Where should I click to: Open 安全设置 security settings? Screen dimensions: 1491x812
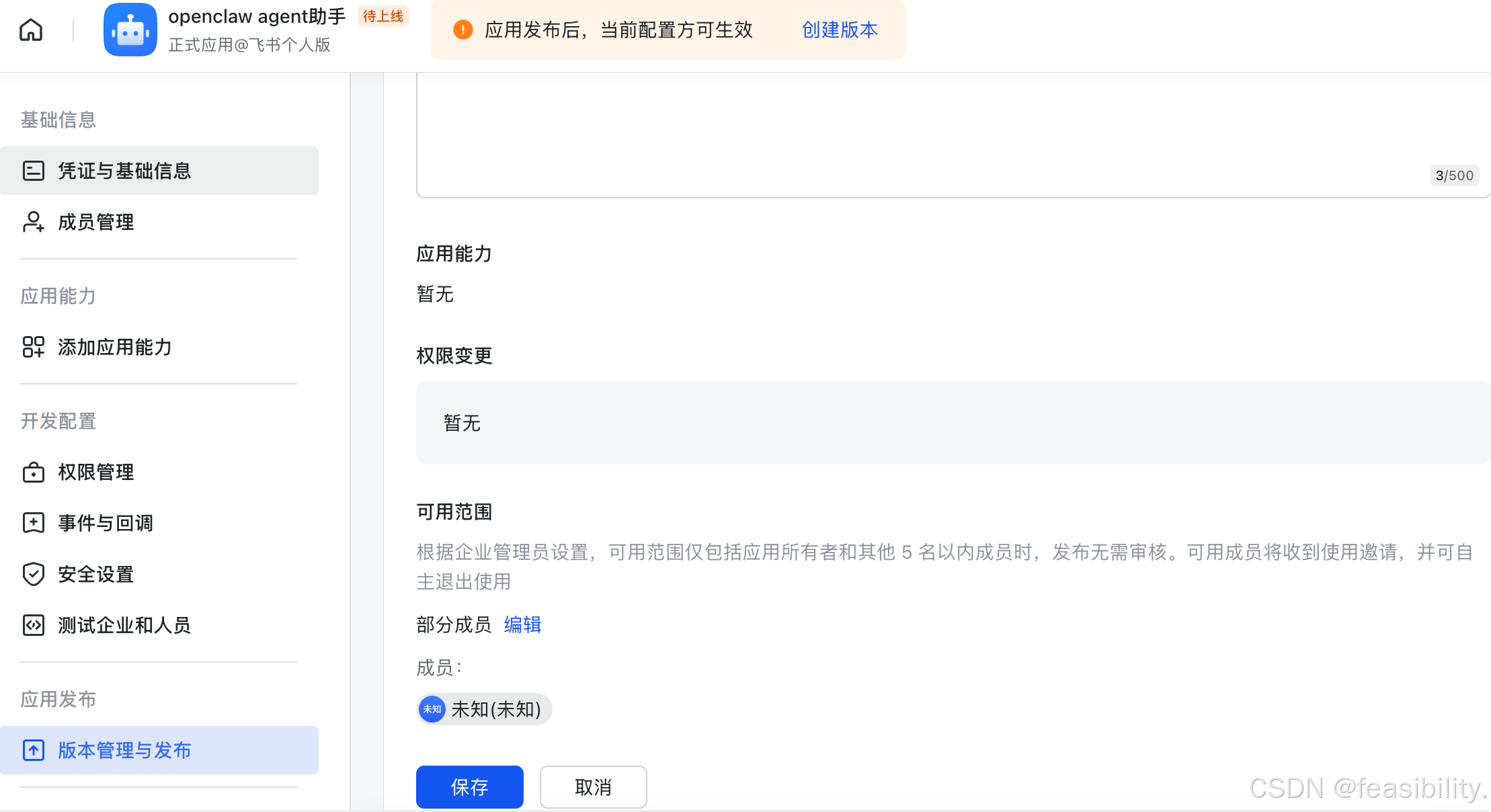(x=95, y=574)
